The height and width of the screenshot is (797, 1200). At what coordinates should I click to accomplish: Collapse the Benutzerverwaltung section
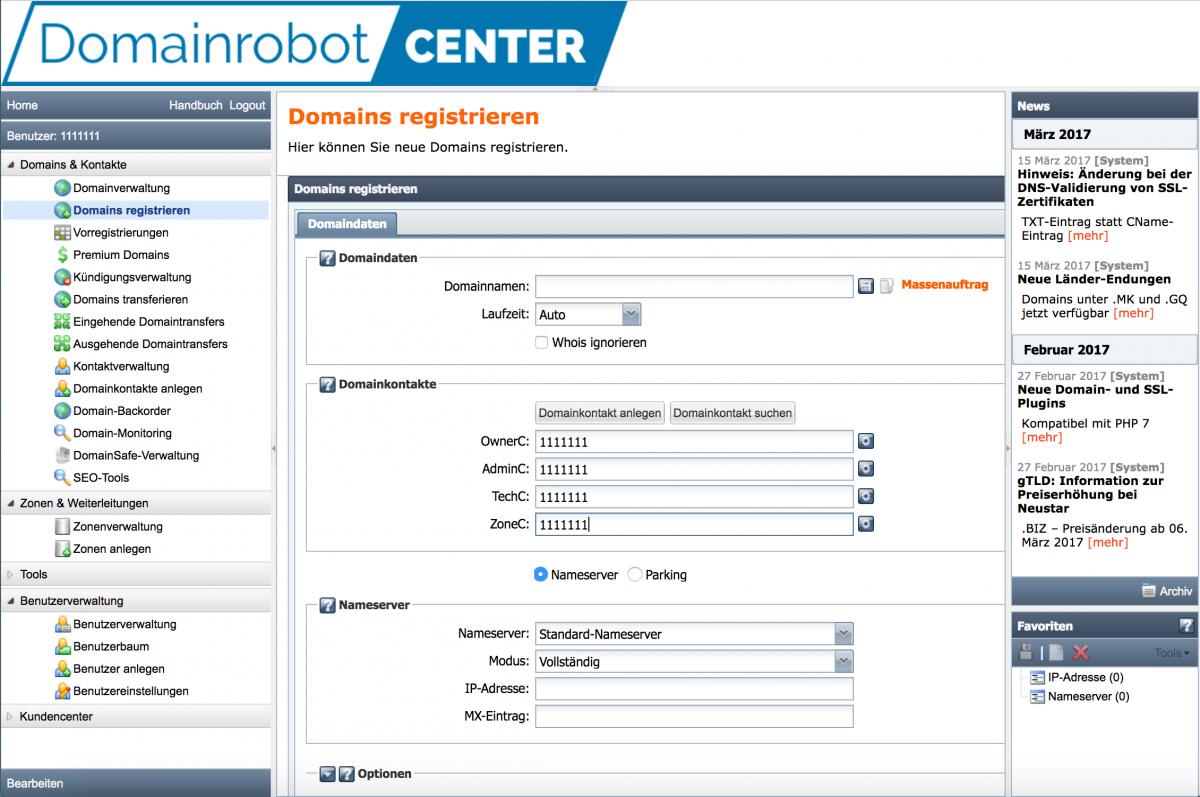click(11, 602)
